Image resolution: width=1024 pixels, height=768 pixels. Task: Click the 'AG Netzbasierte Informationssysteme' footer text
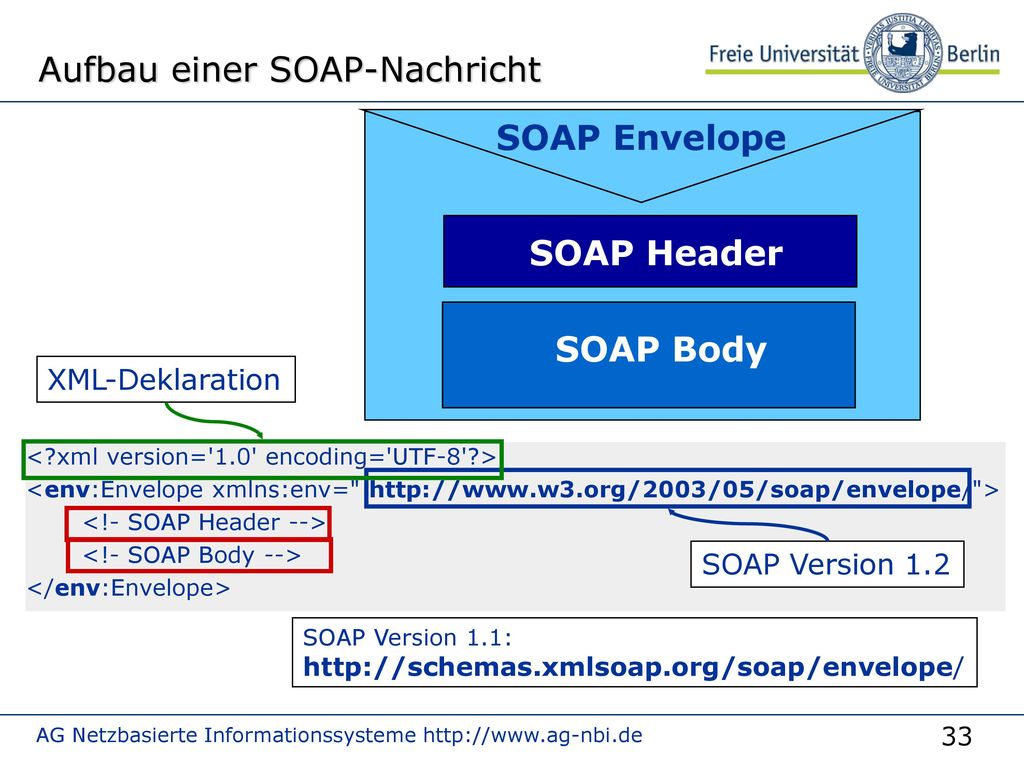coord(226,735)
